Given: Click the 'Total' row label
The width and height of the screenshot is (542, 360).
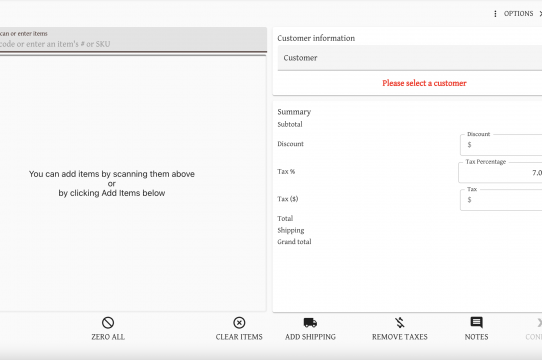Looking at the screenshot, I should tap(285, 219).
